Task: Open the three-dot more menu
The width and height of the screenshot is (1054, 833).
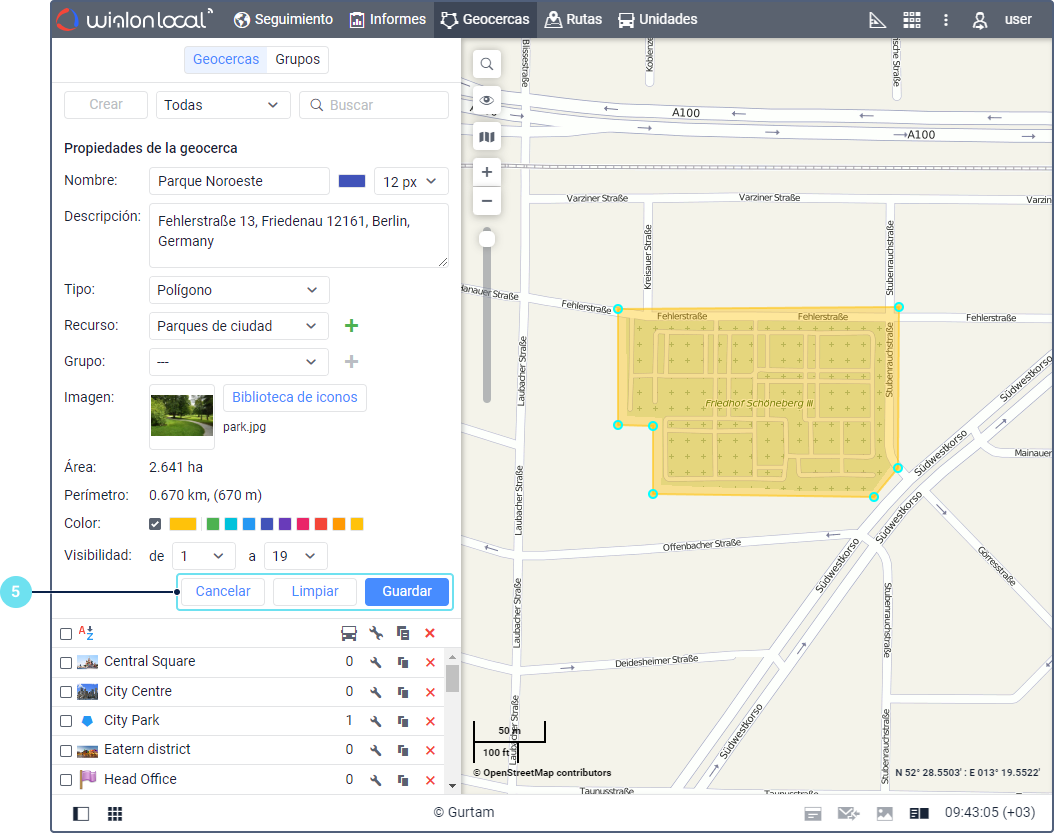Action: click(946, 20)
